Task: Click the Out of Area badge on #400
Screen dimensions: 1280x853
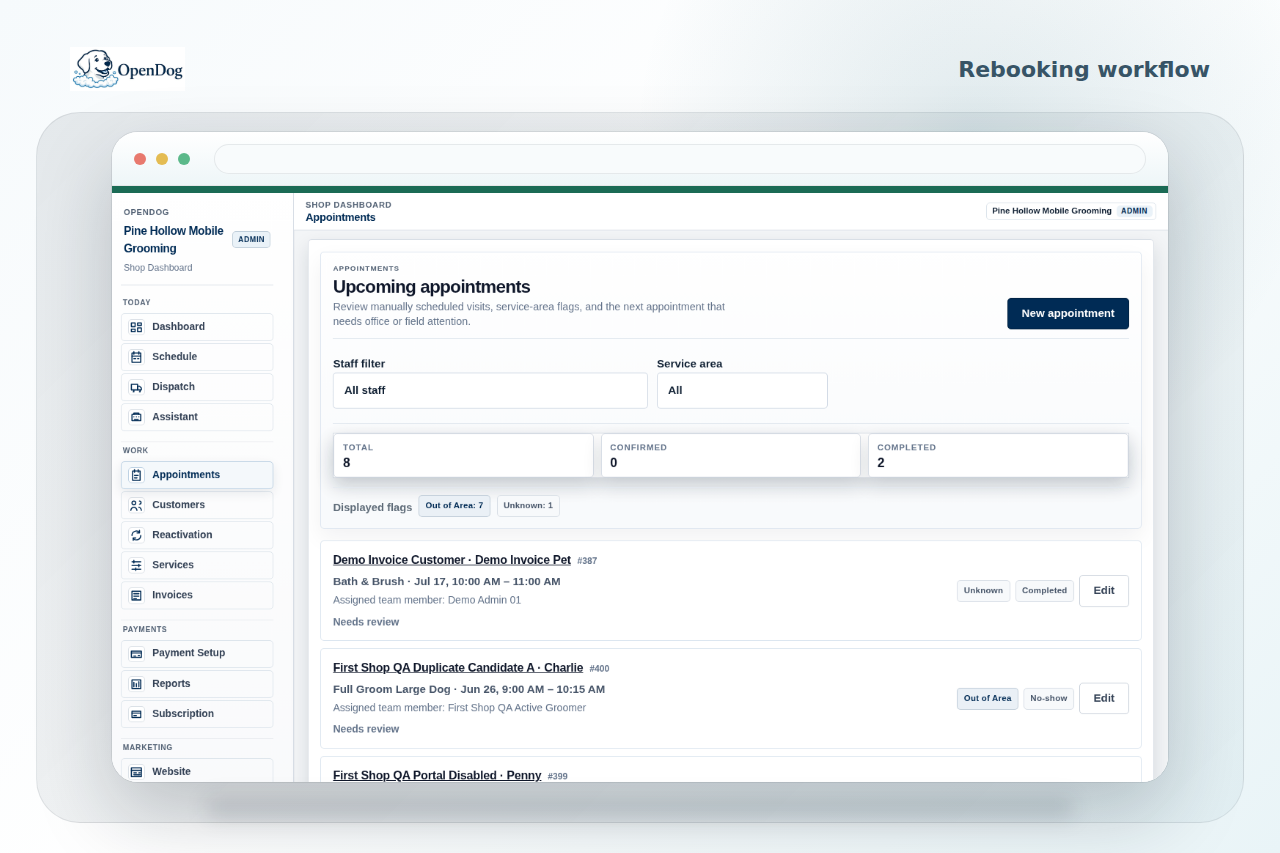Action: click(988, 699)
